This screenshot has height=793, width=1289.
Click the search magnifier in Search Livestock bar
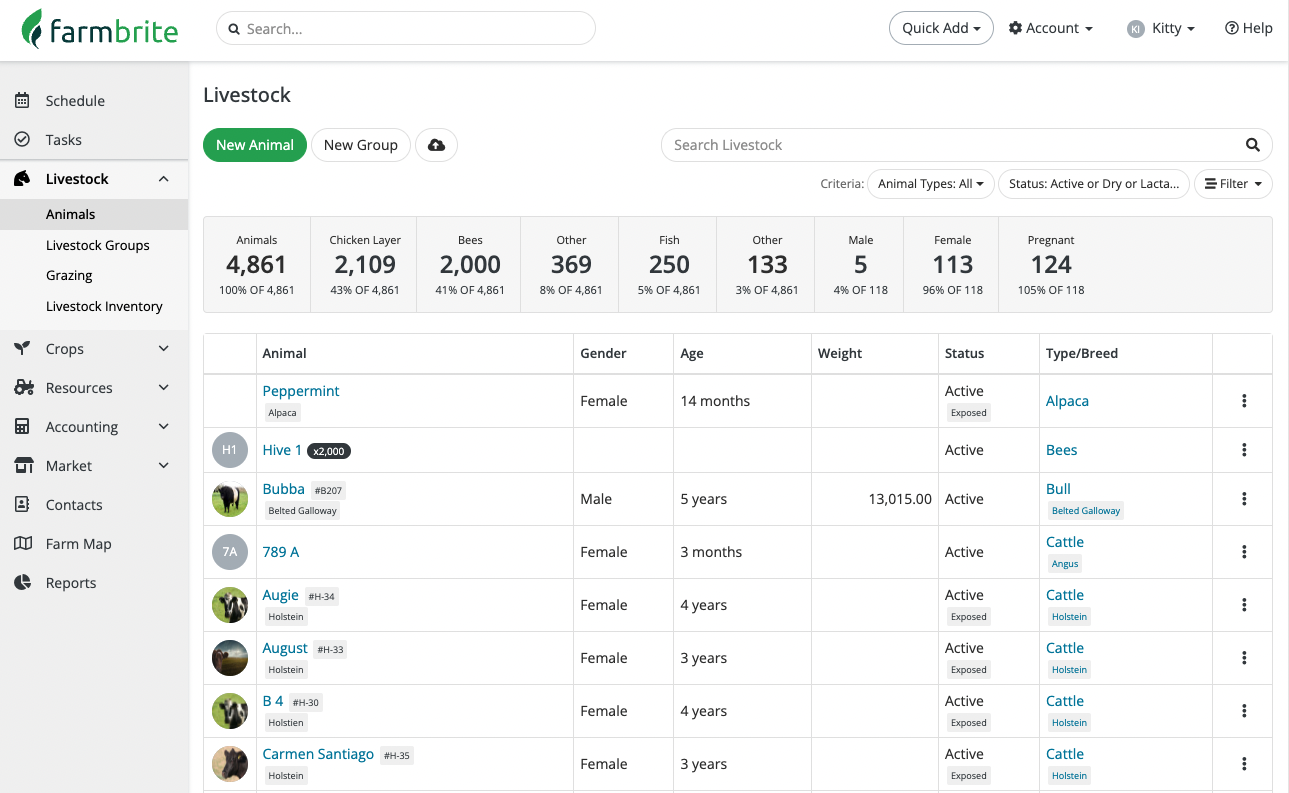point(1252,145)
